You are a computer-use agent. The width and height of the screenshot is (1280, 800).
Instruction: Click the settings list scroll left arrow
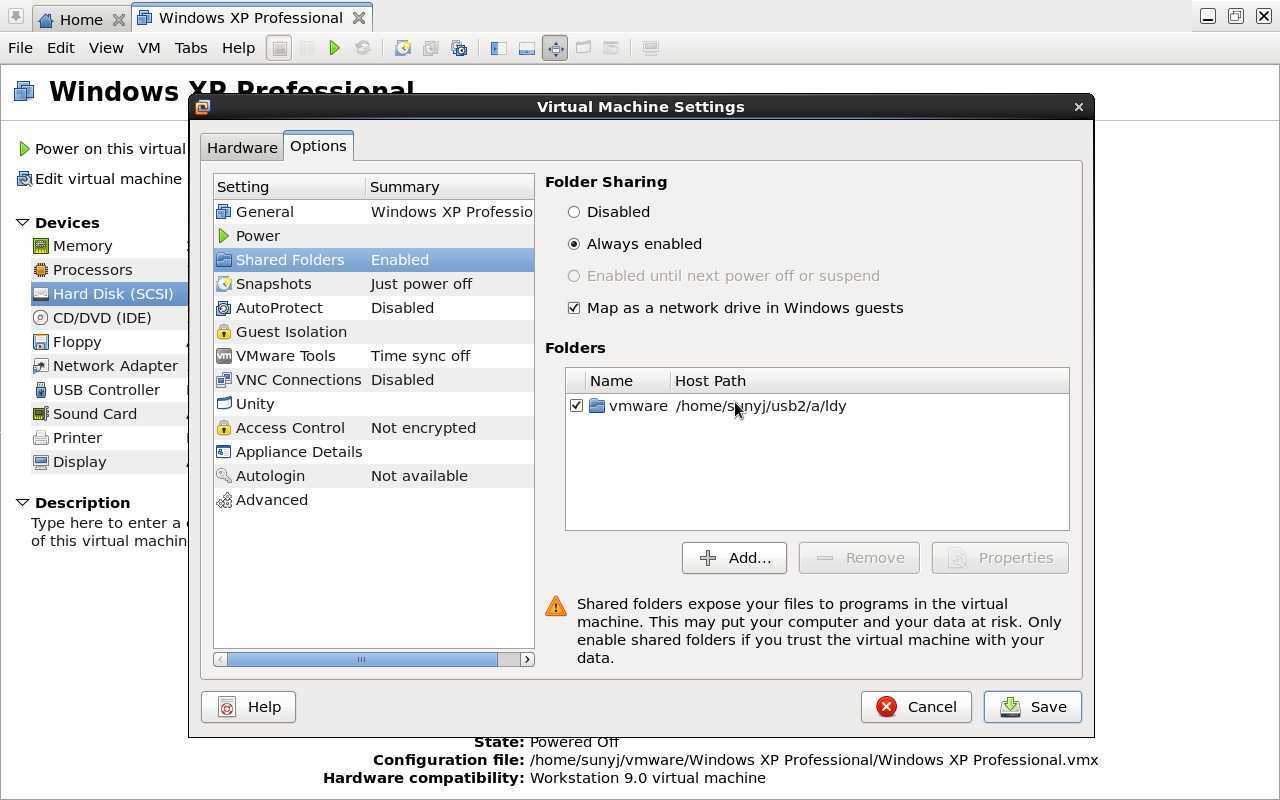(x=220, y=659)
